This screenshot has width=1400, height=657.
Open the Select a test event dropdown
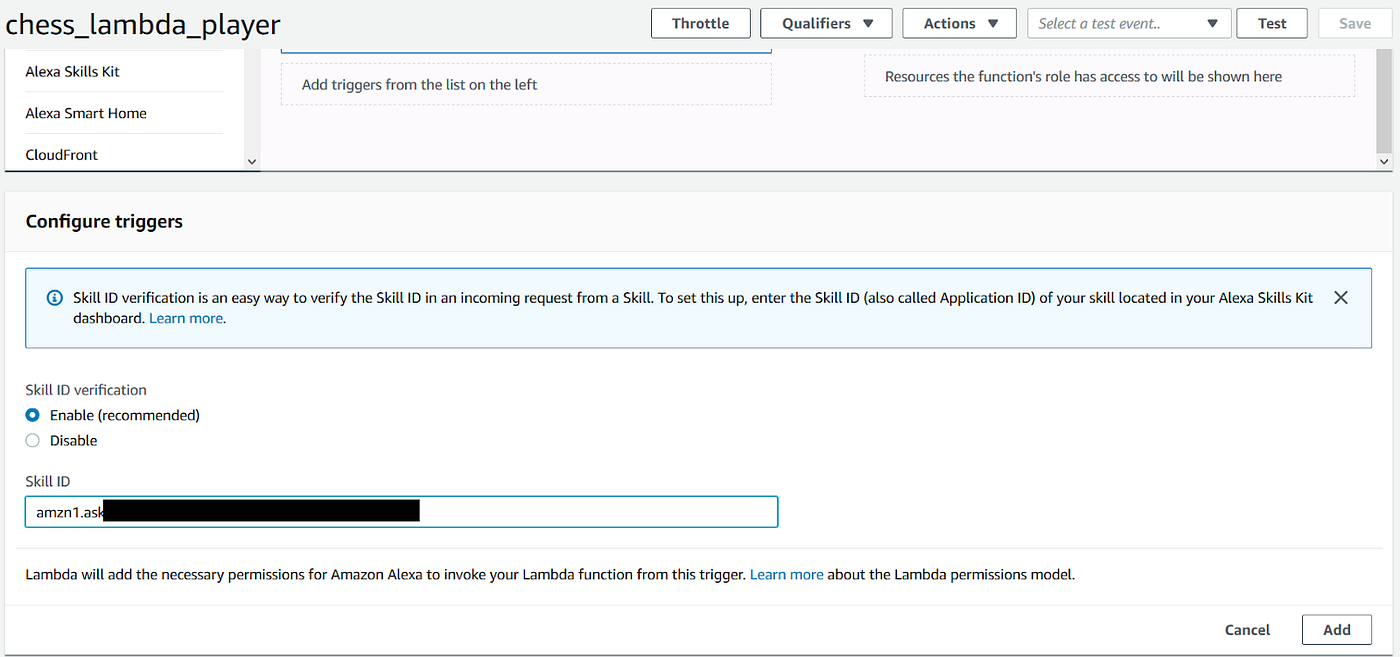pyautogui.click(x=1129, y=23)
